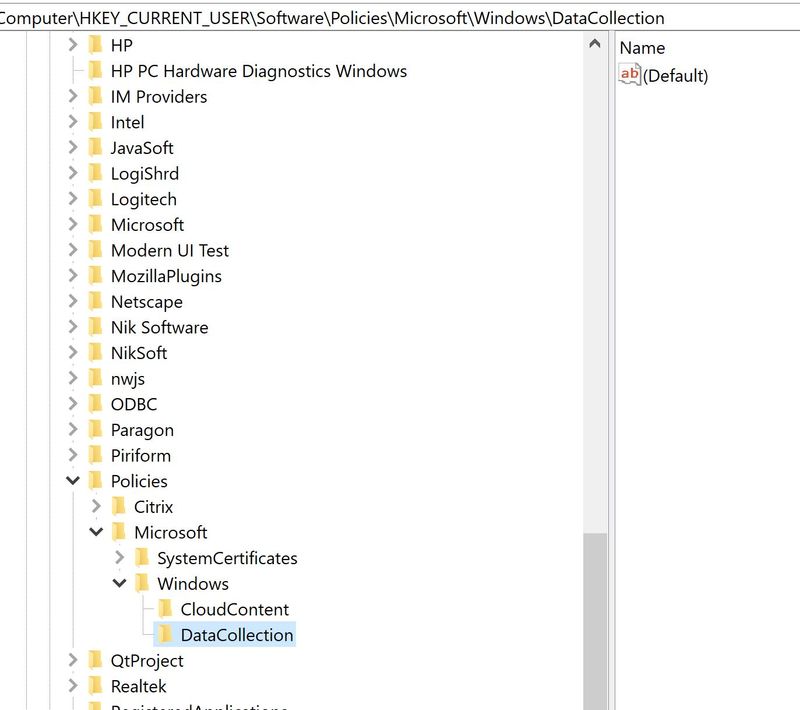The image size is (800, 710).
Task: Expand the ODBC key chevron
Action: [x=73, y=403]
